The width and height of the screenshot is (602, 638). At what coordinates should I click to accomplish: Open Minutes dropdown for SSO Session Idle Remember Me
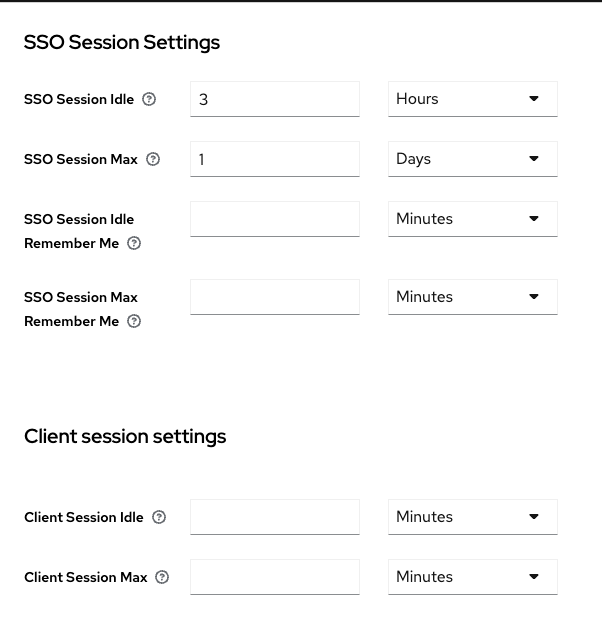pyautogui.click(x=473, y=219)
